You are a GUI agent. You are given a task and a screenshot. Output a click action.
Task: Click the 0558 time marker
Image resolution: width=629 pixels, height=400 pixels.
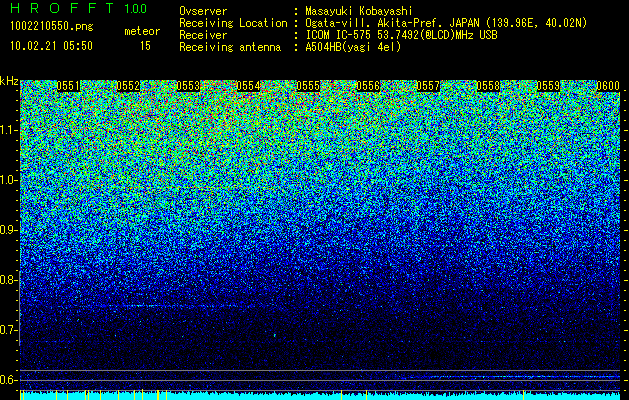click(x=488, y=86)
